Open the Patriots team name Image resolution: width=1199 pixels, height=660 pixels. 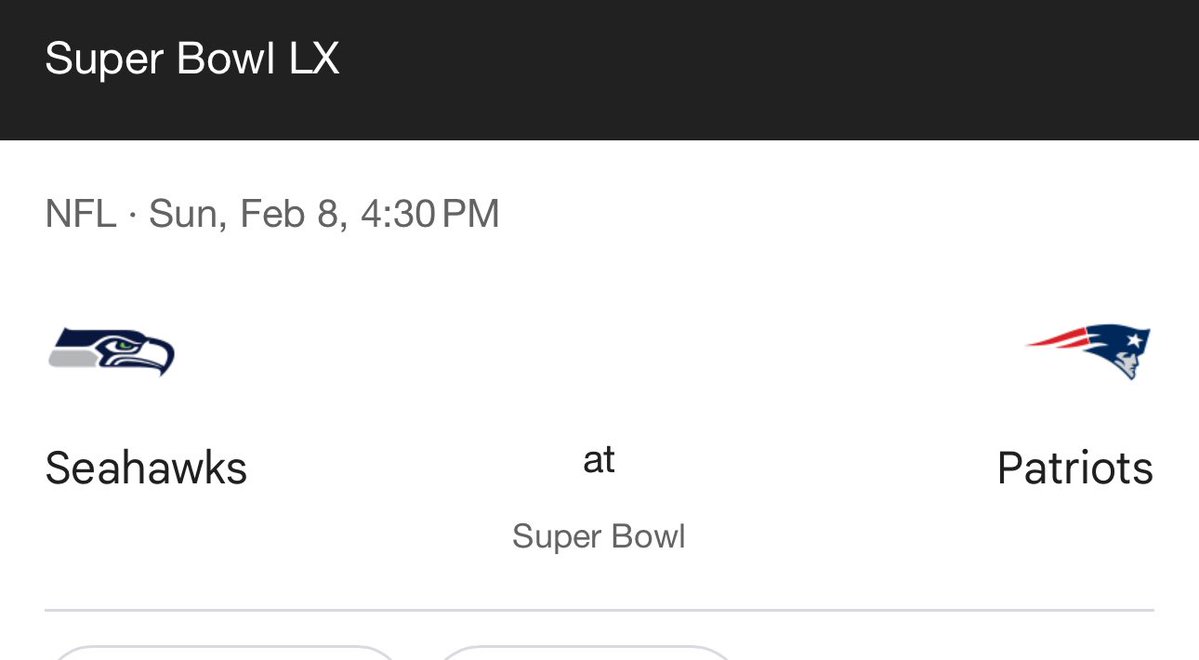pos(1075,468)
